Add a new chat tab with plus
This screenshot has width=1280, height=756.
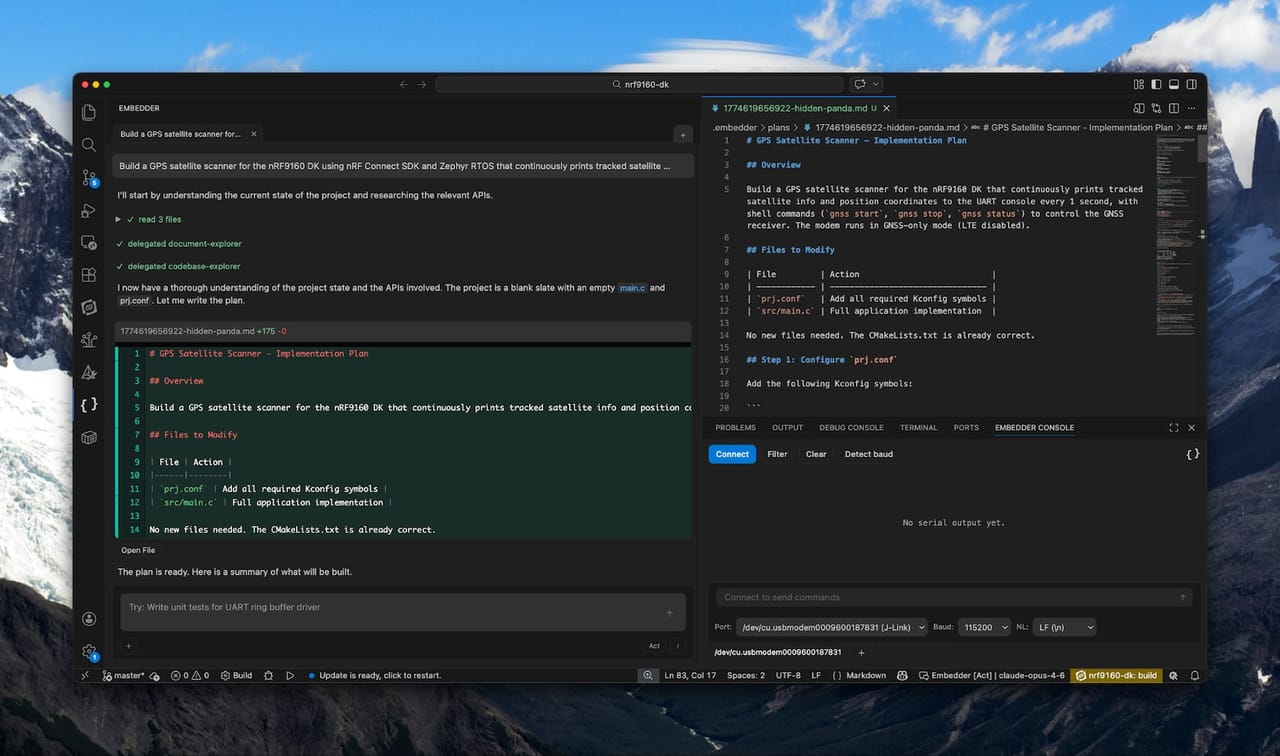pos(683,134)
